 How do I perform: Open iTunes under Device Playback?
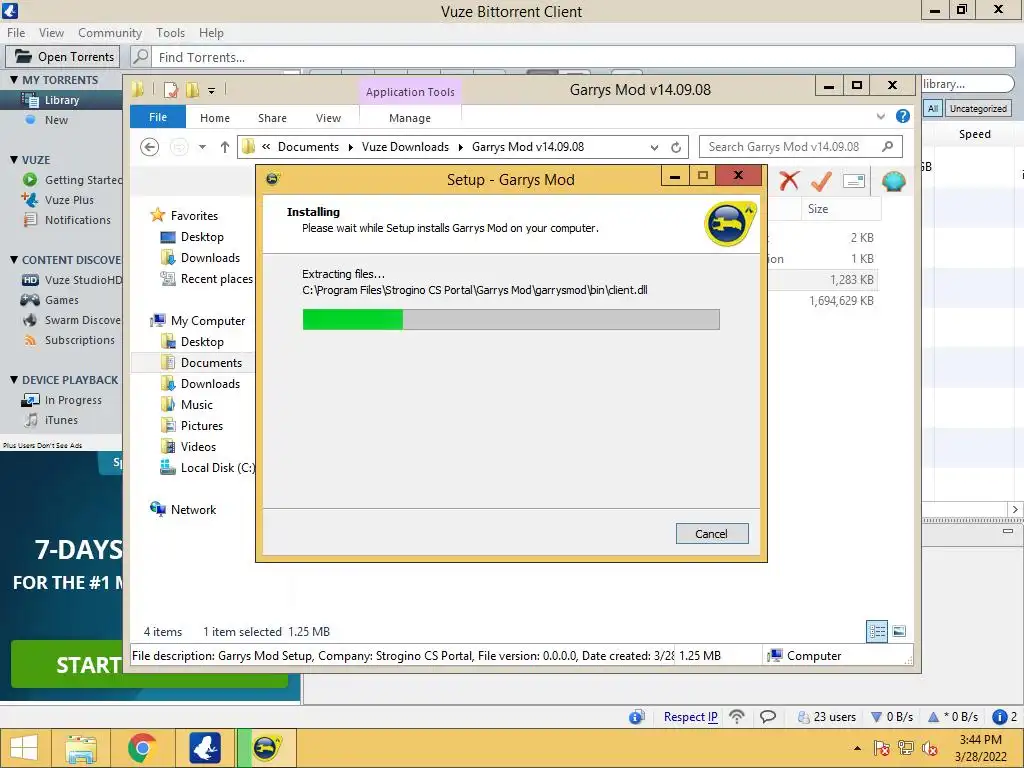[x=61, y=420]
